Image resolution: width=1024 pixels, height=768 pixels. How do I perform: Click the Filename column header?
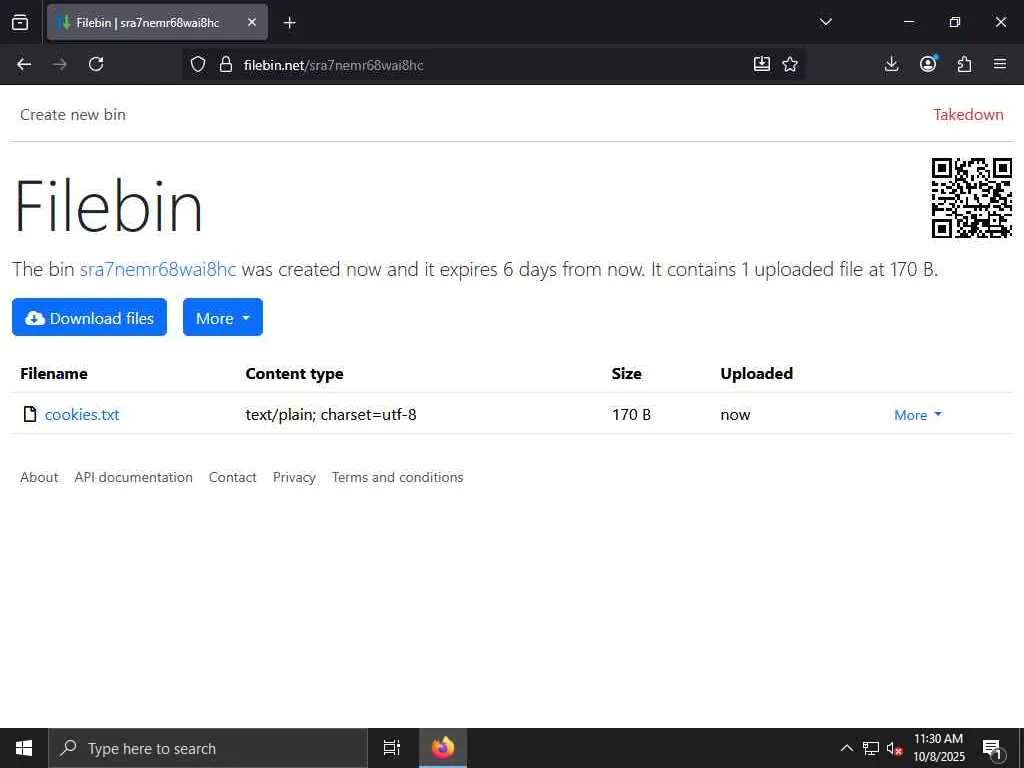(x=54, y=374)
